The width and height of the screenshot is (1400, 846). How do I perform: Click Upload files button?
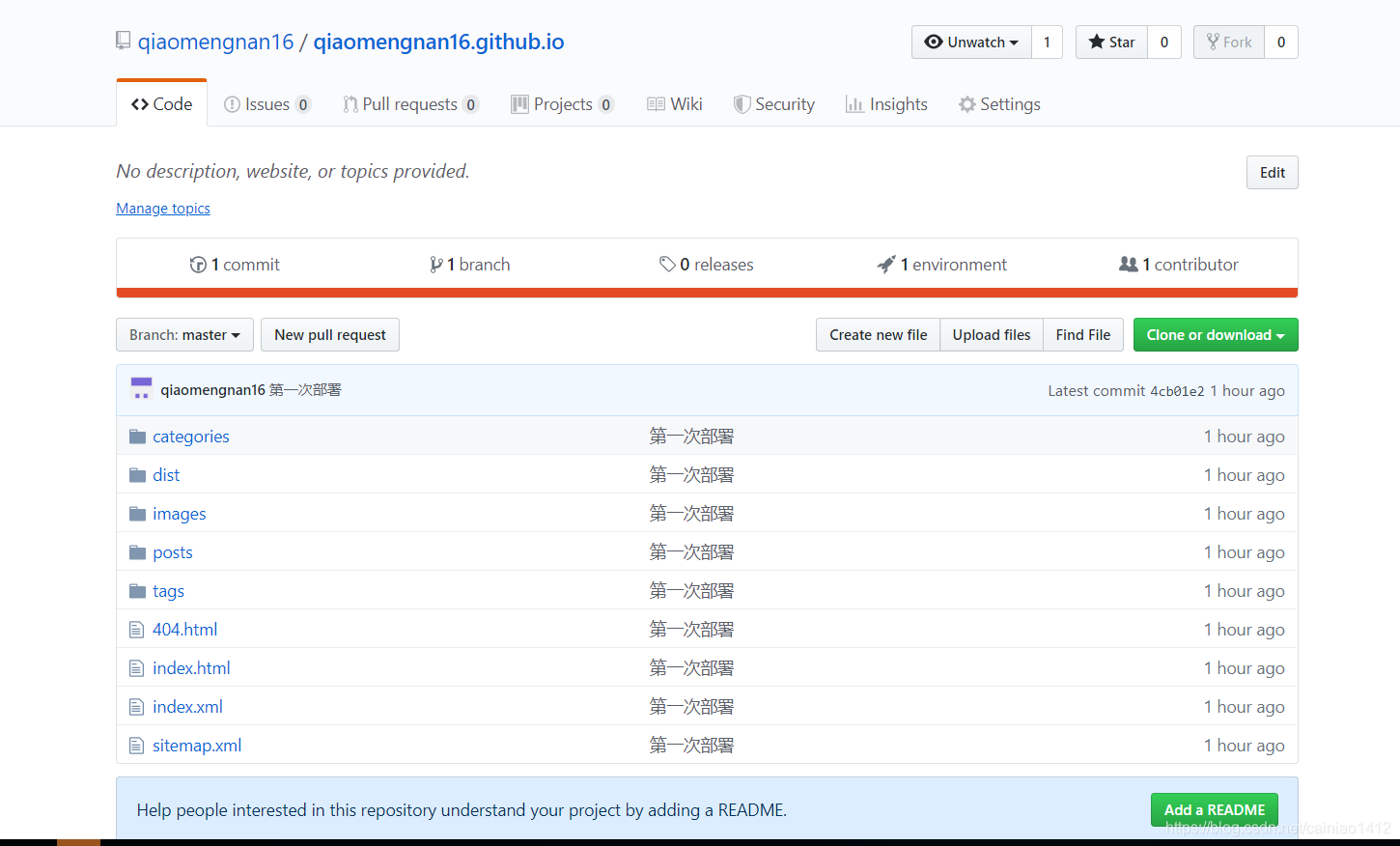click(992, 334)
